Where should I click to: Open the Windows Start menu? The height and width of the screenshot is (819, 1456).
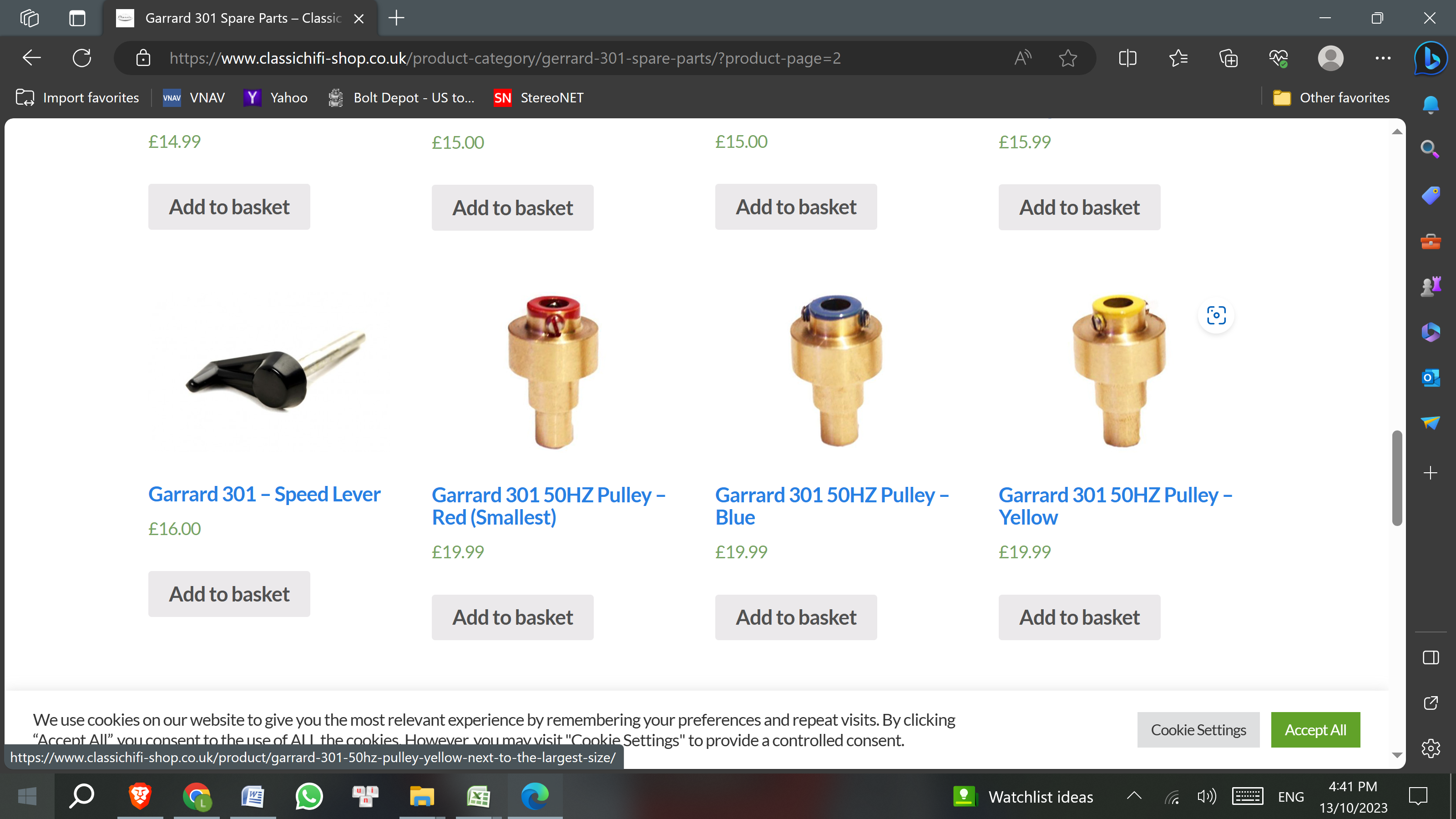(27, 796)
